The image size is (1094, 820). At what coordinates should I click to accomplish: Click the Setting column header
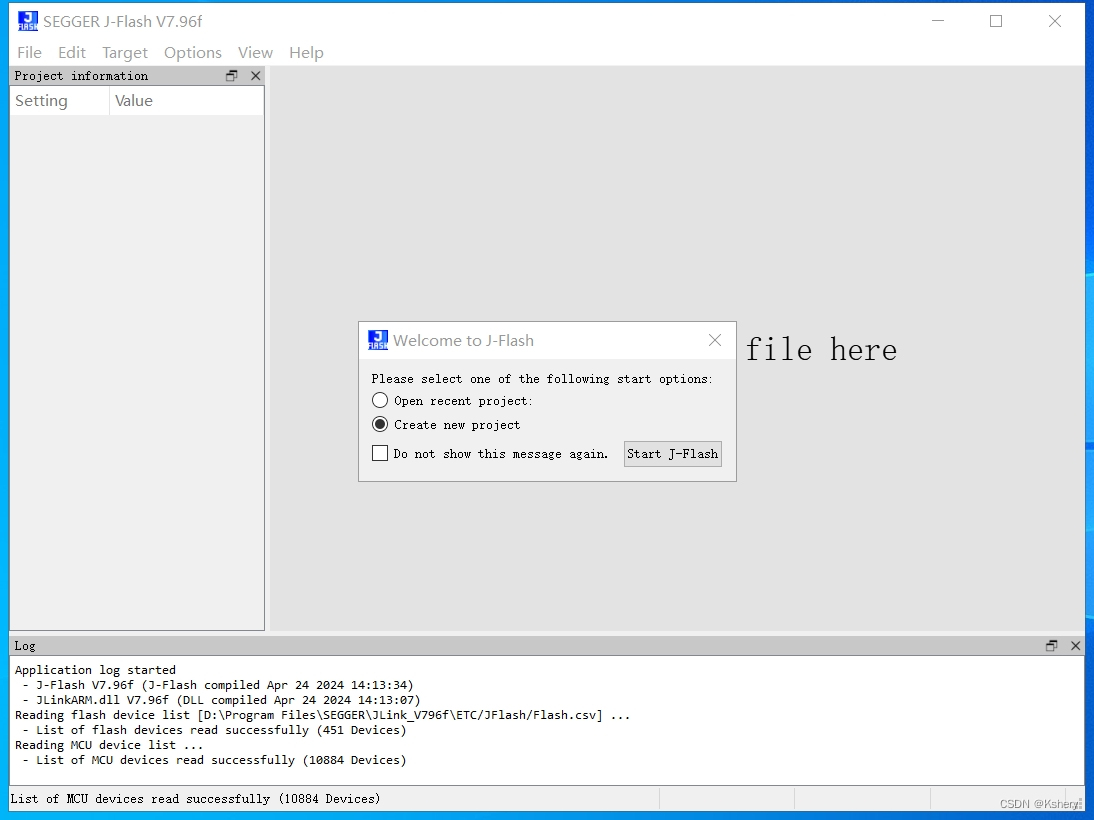59,100
